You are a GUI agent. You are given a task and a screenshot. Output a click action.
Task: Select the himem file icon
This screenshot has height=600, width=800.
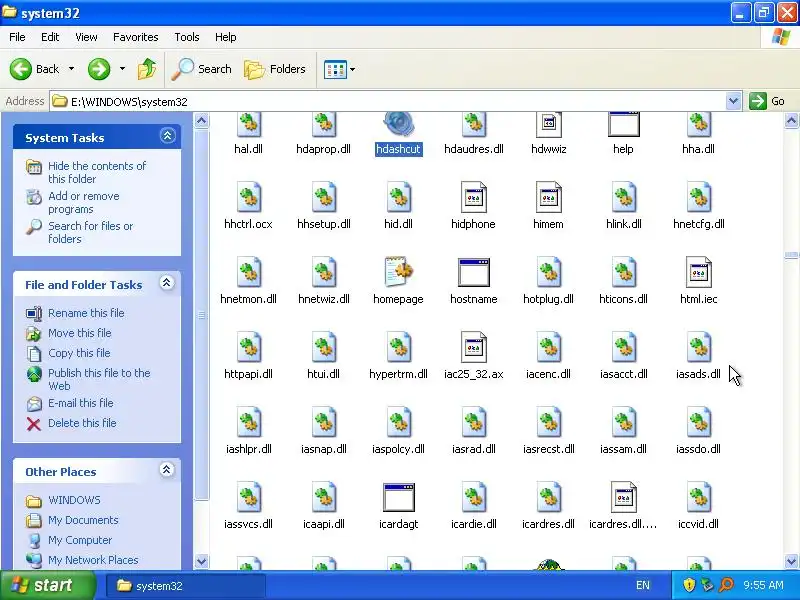tap(548, 197)
